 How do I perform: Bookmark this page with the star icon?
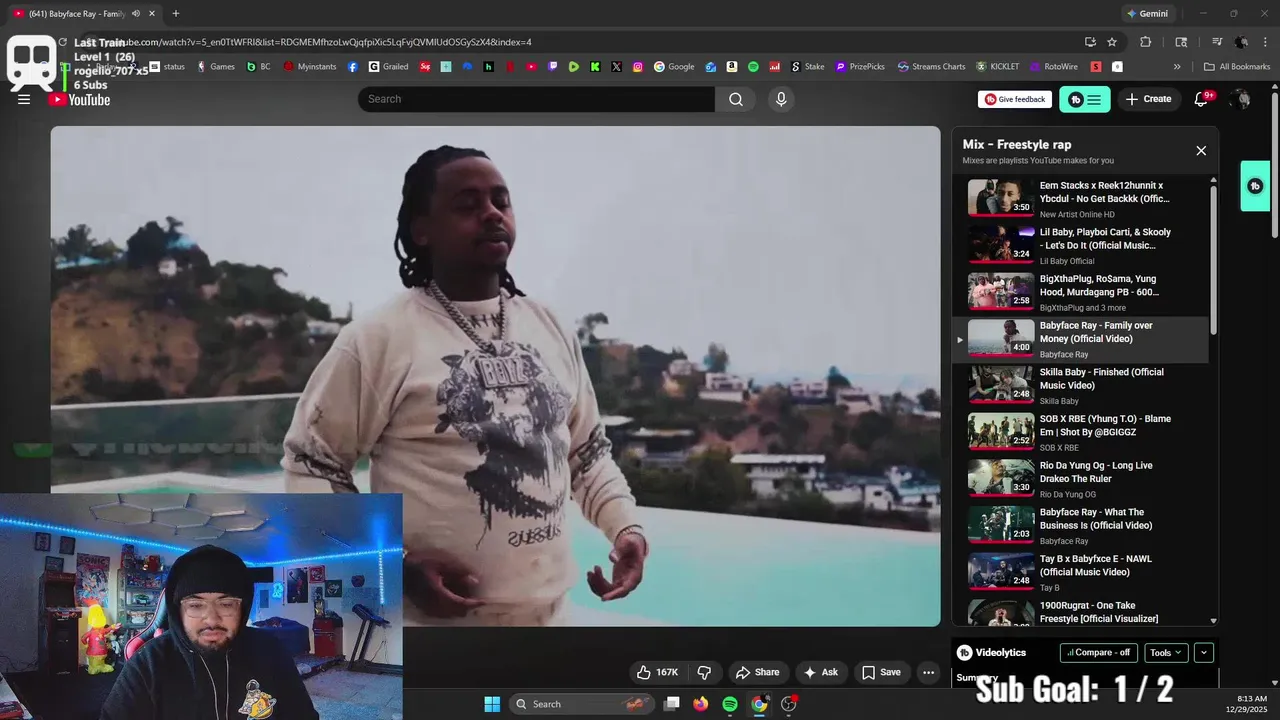tap(1112, 42)
